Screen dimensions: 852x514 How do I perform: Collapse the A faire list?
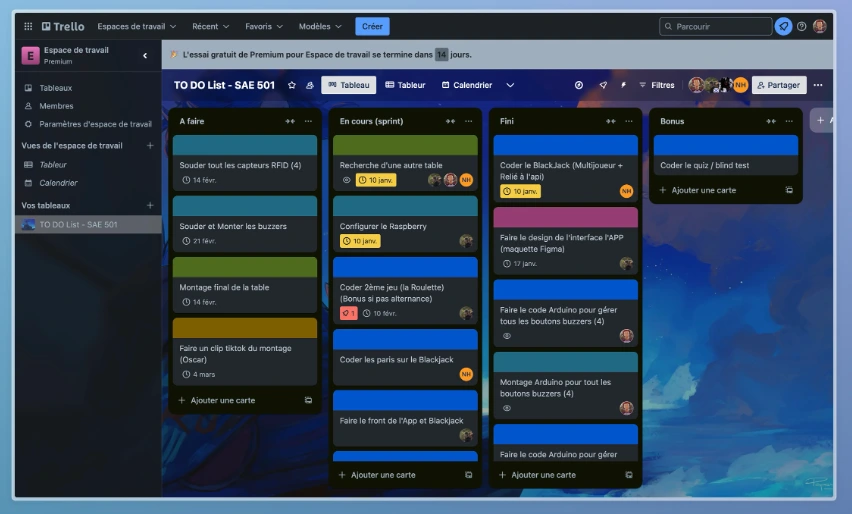290,121
